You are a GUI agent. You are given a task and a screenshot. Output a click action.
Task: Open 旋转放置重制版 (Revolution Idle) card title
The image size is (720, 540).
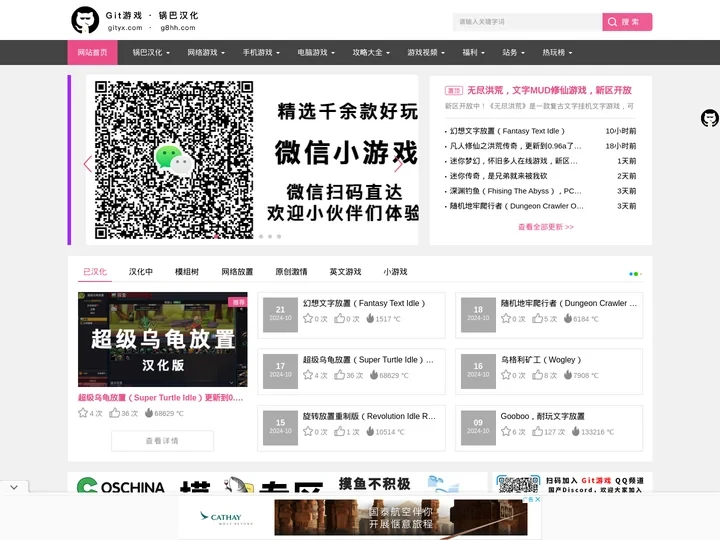click(369, 416)
